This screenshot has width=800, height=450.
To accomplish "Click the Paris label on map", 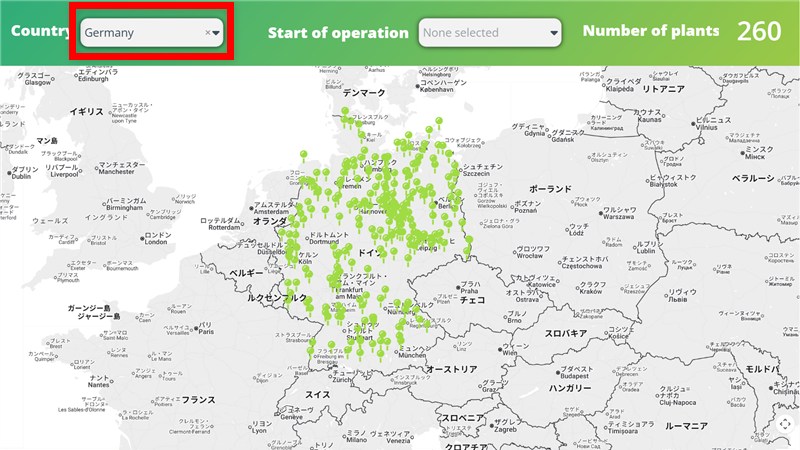I will point(205,332).
